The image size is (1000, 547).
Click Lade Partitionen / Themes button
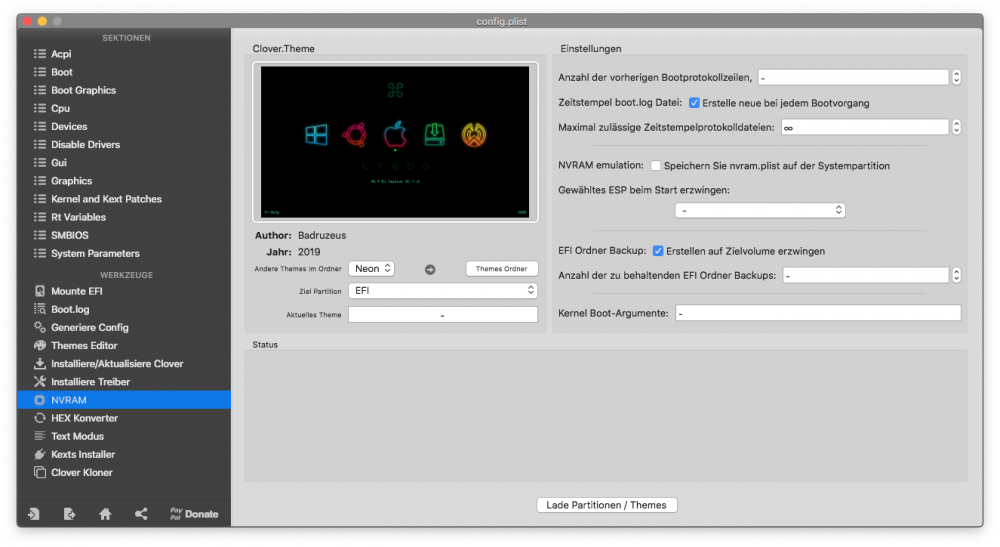tap(607, 505)
